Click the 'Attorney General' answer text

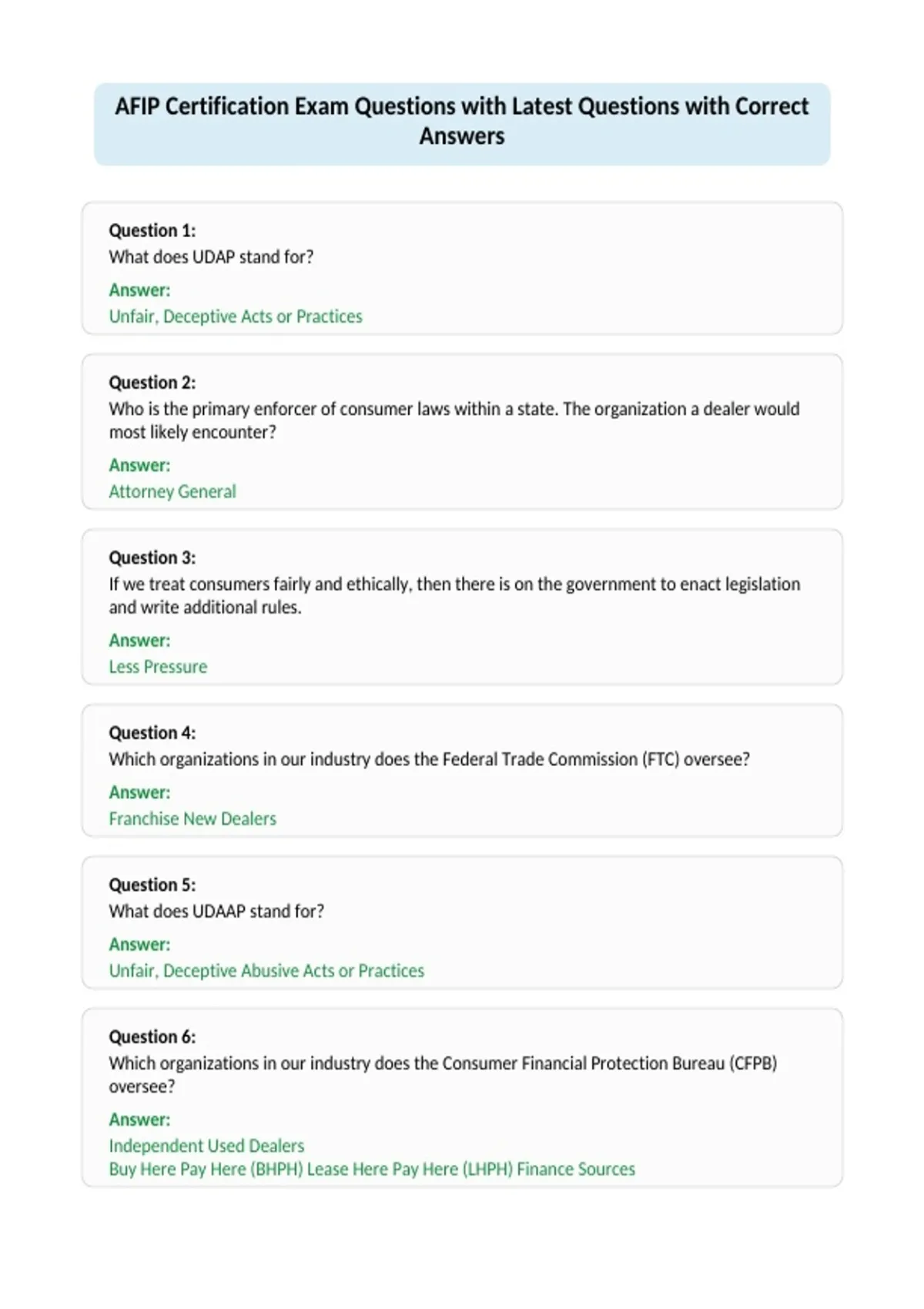click(x=172, y=491)
